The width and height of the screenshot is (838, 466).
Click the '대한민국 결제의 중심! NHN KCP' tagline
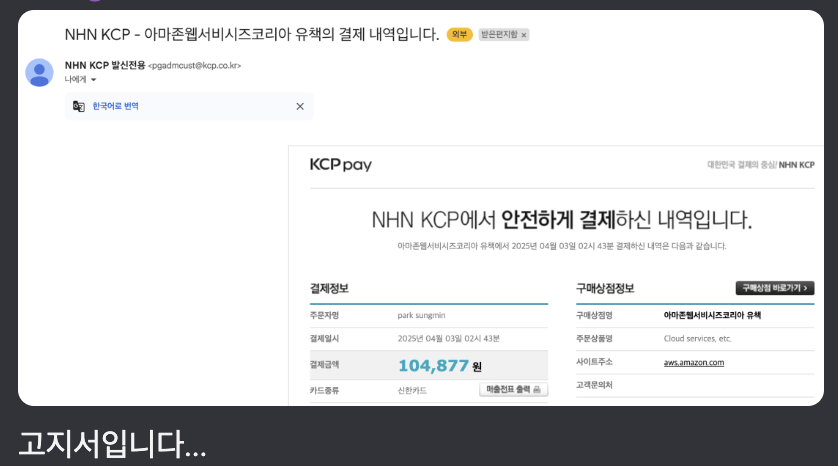coord(761,165)
